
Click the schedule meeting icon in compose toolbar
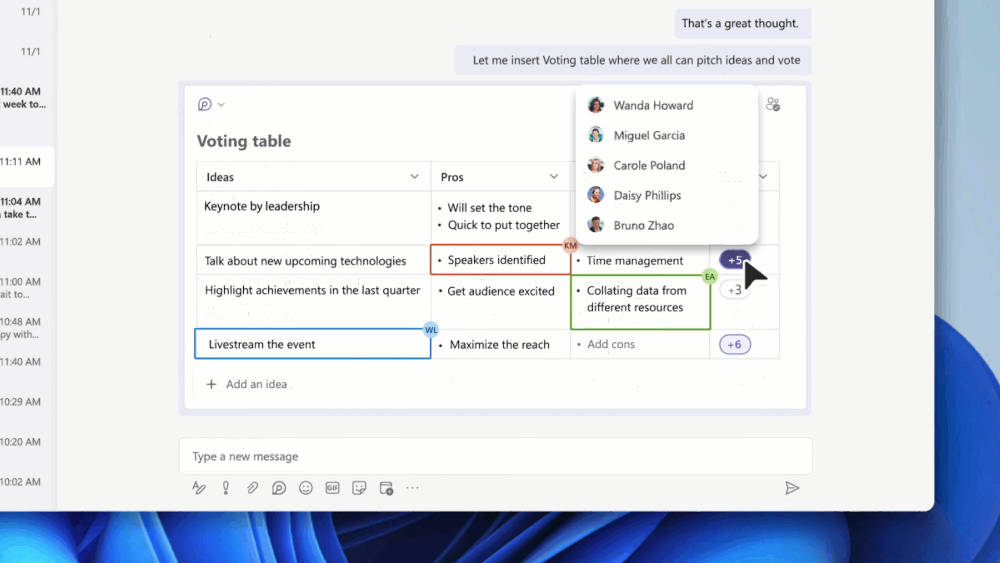click(x=386, y=488)
